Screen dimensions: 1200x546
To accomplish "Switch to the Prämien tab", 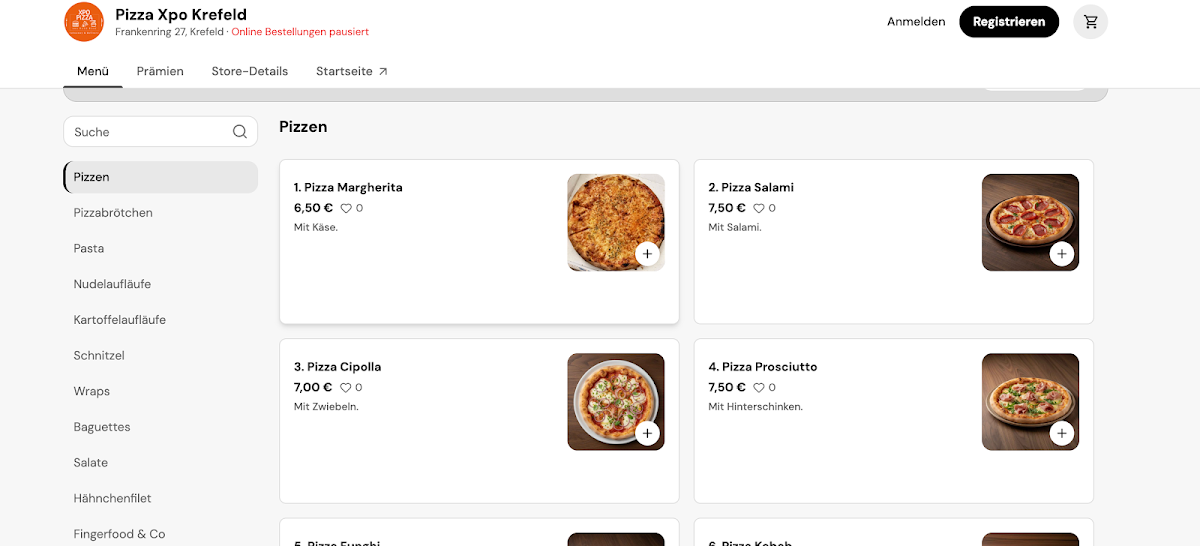I will [160, 71].
